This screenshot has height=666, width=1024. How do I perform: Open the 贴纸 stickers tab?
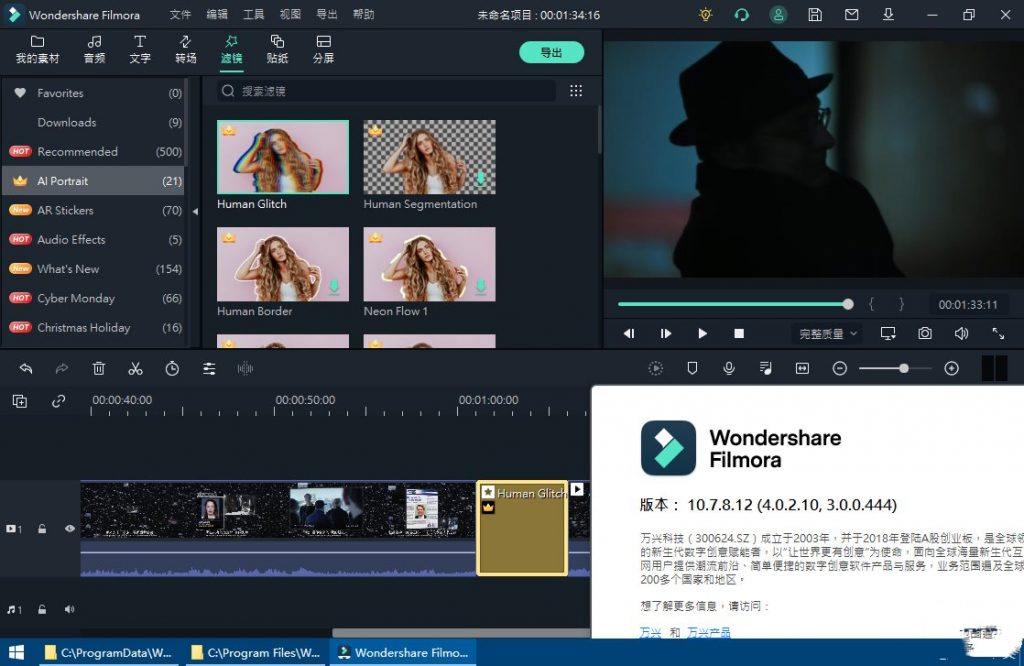point(277,50)
